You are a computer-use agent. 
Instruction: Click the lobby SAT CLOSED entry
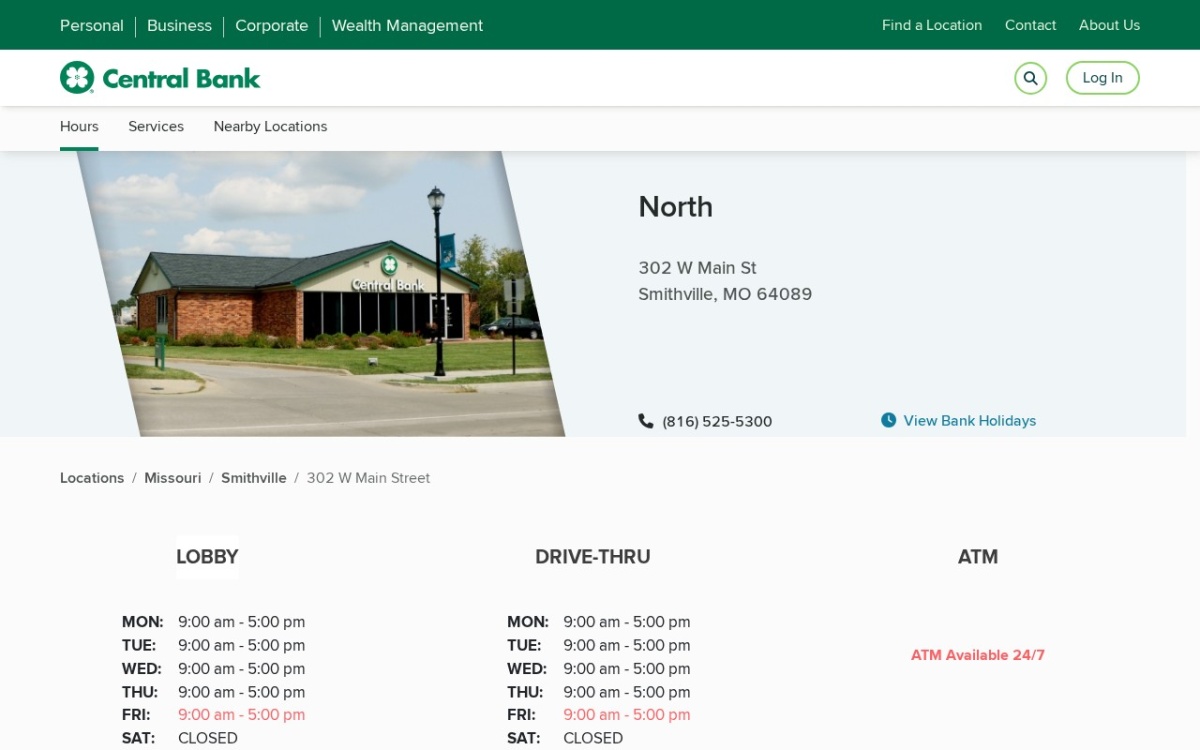click(x=208, y=738)
